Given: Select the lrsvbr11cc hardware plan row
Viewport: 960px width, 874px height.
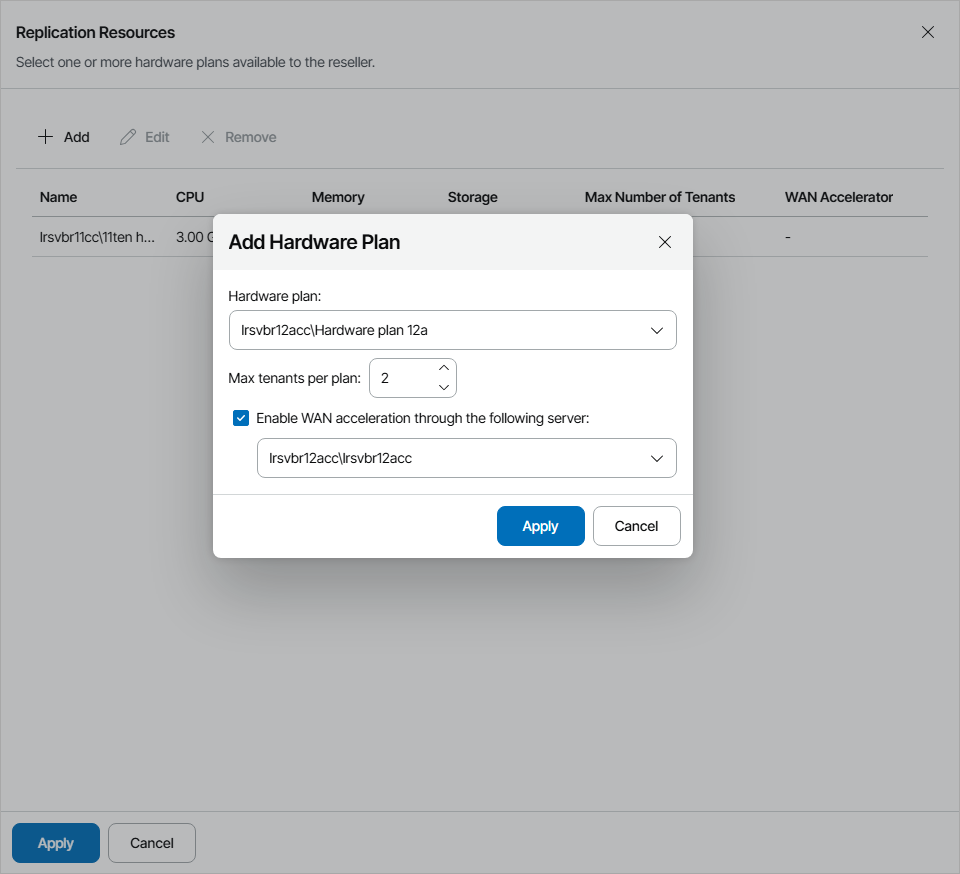Looking at the screenshot, I should click(98, 238).
